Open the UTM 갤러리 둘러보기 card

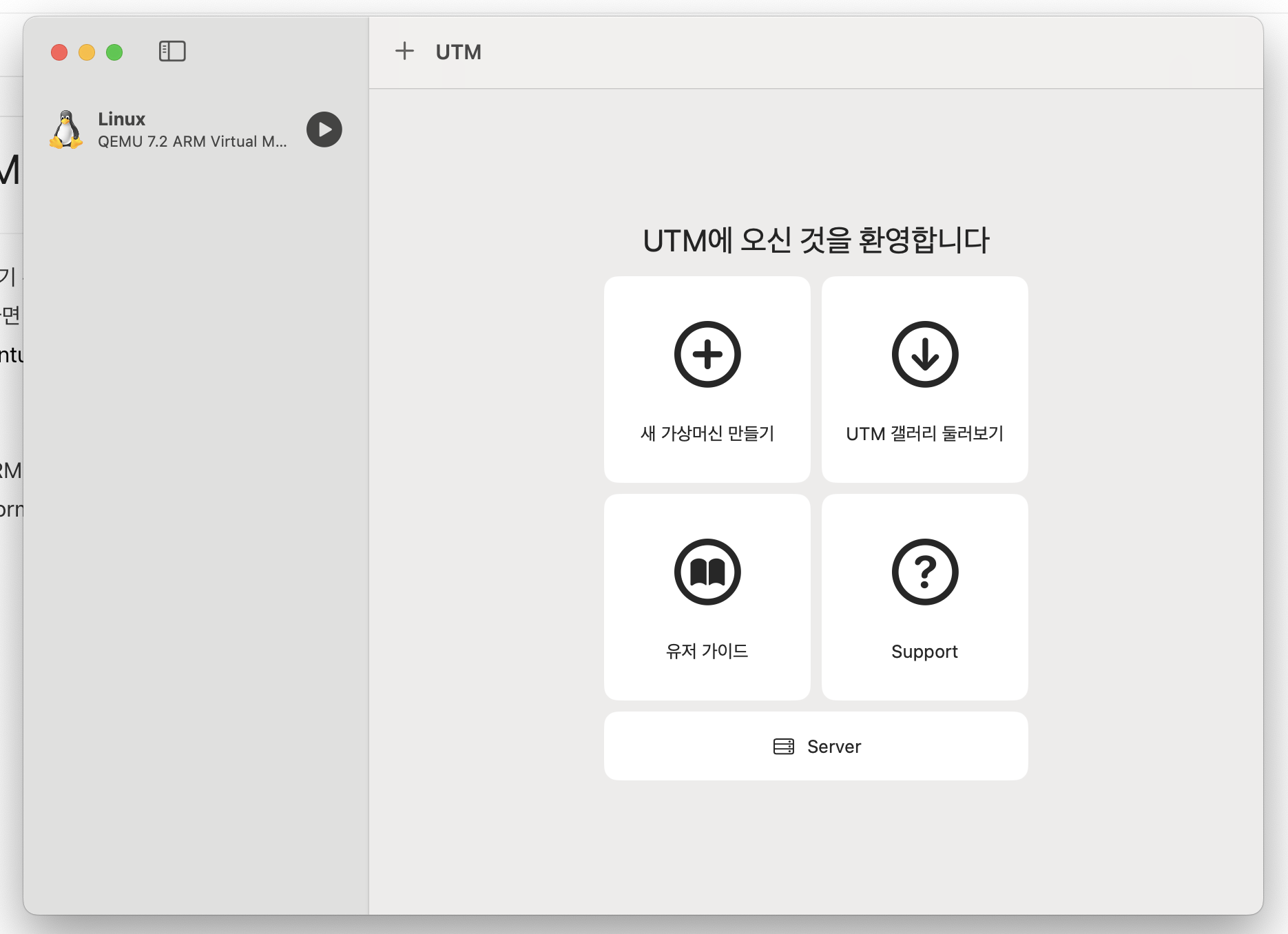pyautogui.click(x=925, y=380)
